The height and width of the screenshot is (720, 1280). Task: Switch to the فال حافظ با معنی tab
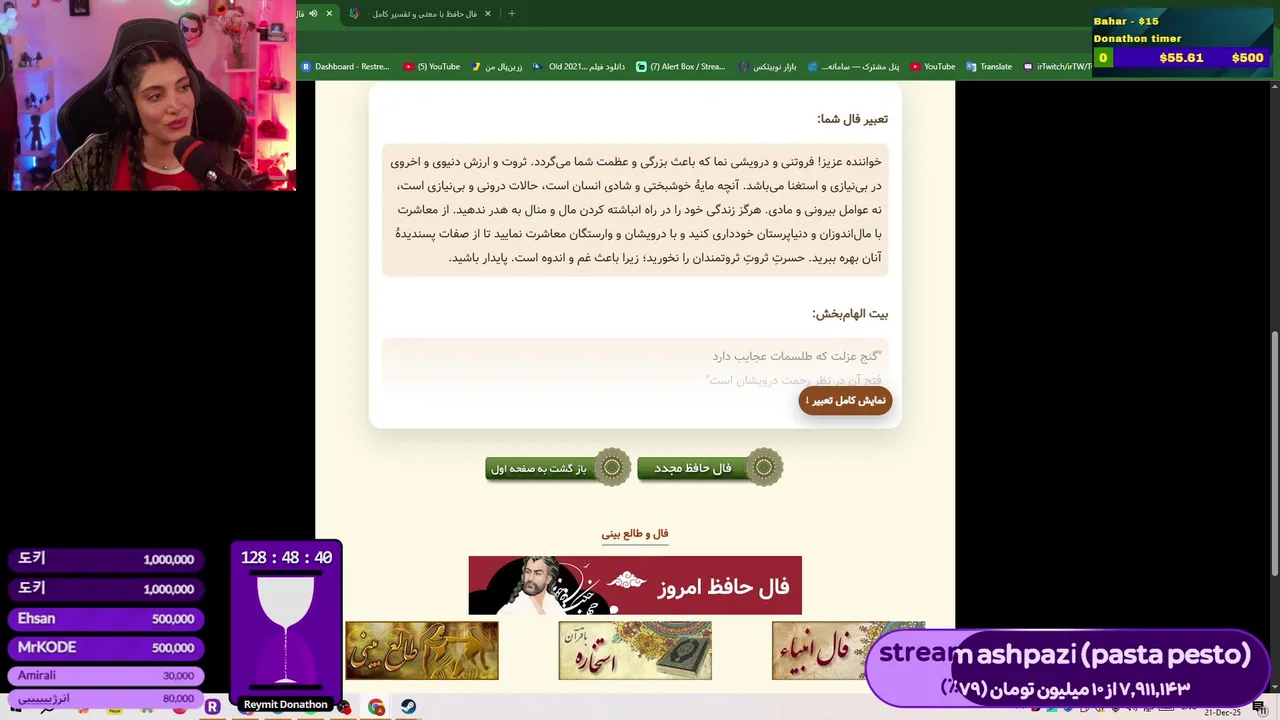[421, 14]
